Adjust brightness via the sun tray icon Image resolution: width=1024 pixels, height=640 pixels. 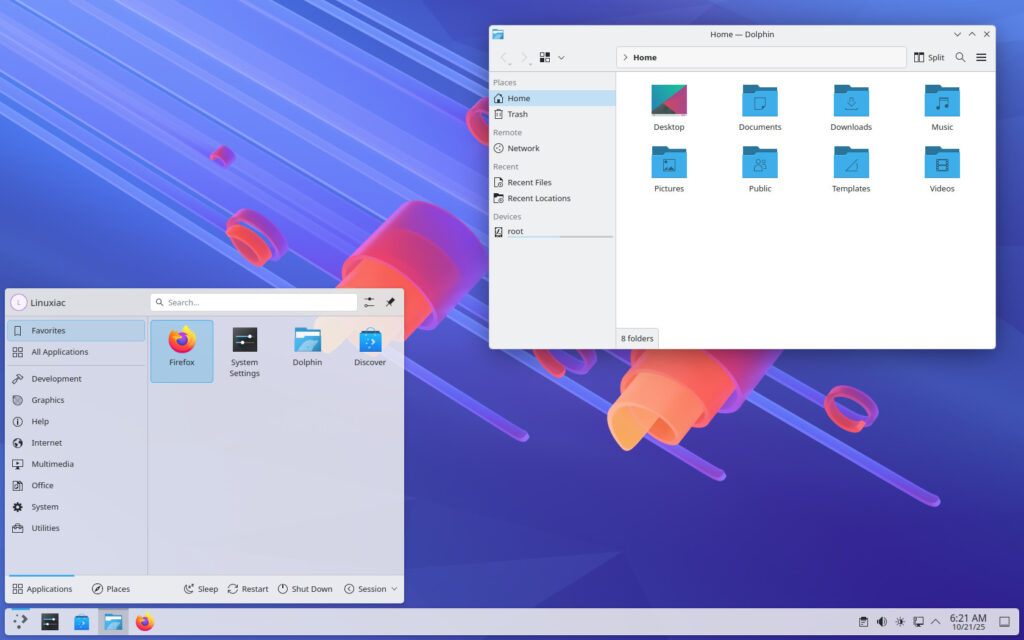(x=900, y=622)
